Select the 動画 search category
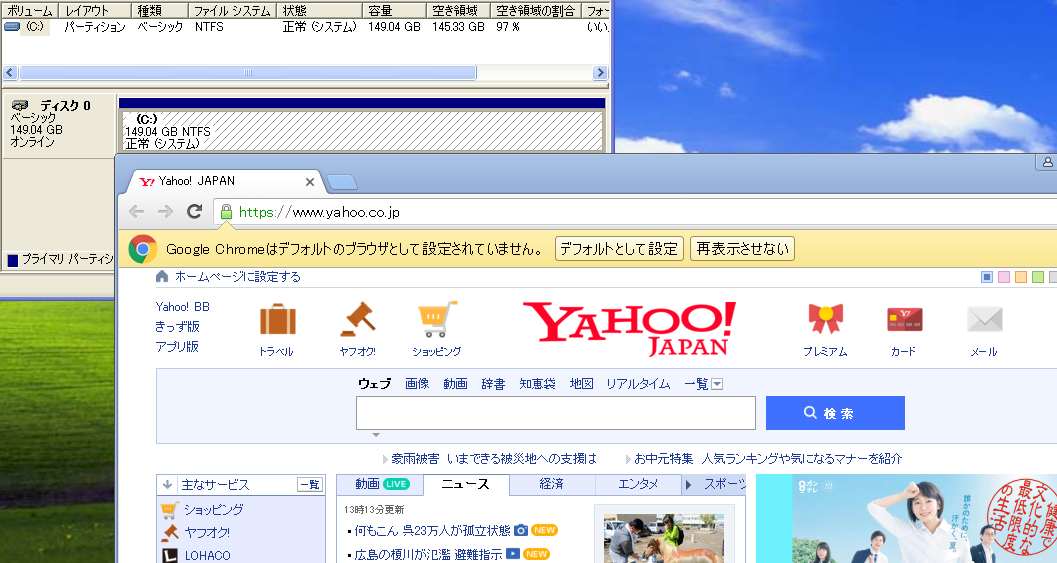The image size is (1057, 563). (x=456, y=384)
